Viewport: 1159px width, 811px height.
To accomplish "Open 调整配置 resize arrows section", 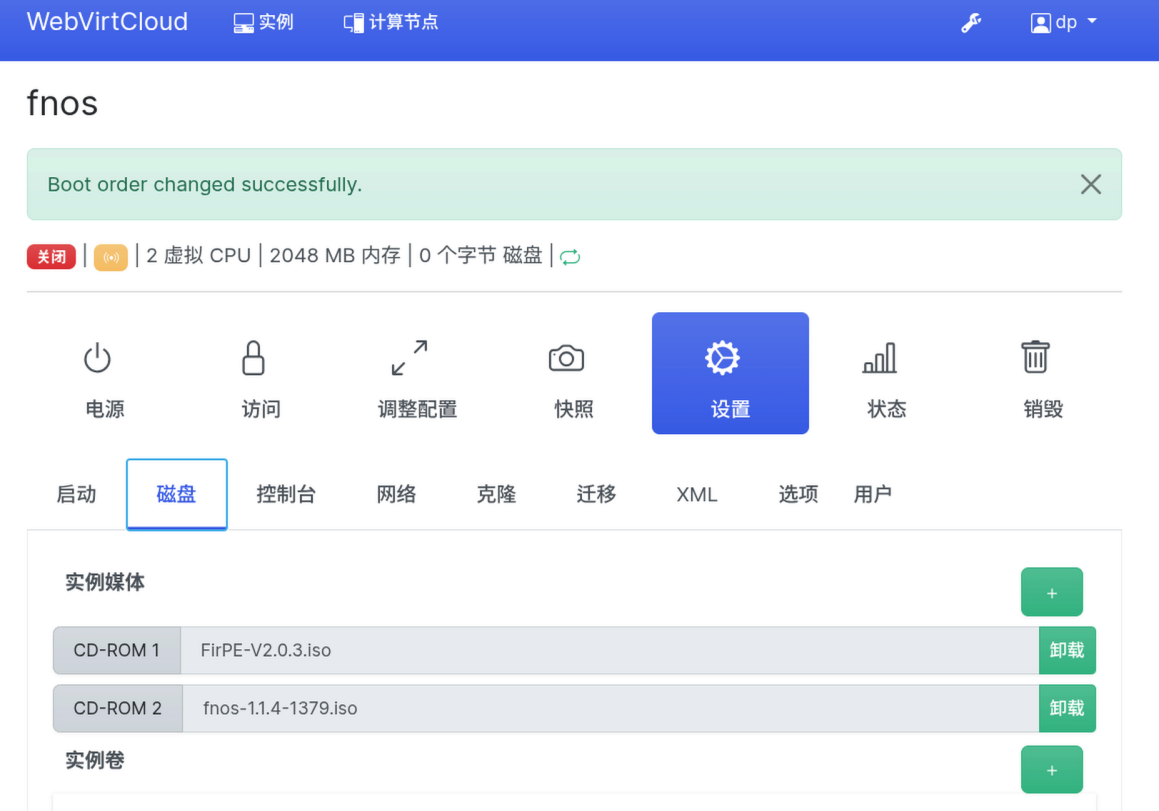I will click(x=417, y=373).
